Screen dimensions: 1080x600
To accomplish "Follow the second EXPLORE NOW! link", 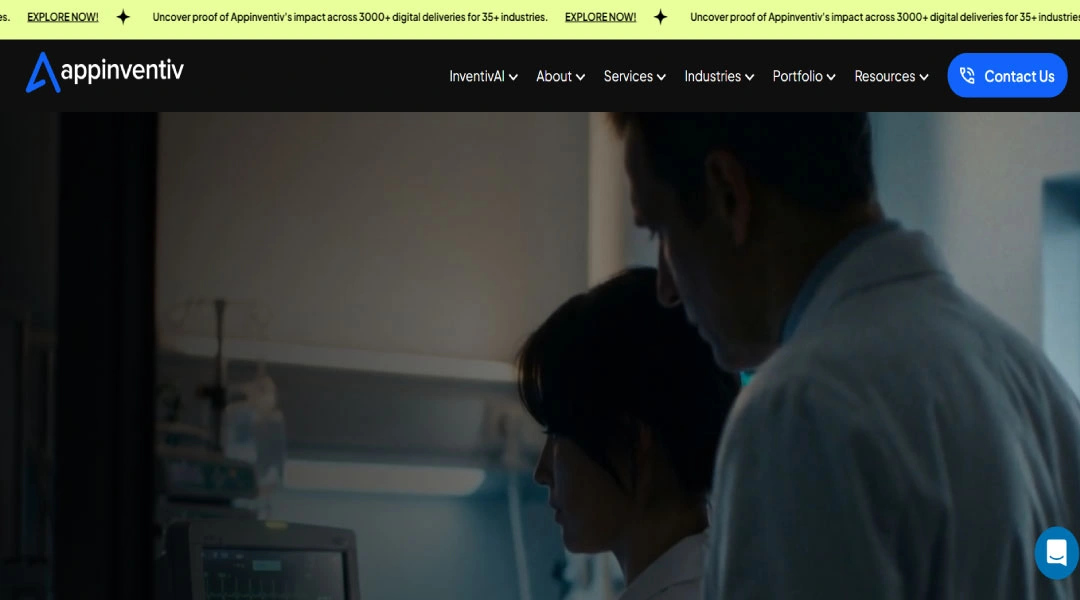I will tap(601, 17).
